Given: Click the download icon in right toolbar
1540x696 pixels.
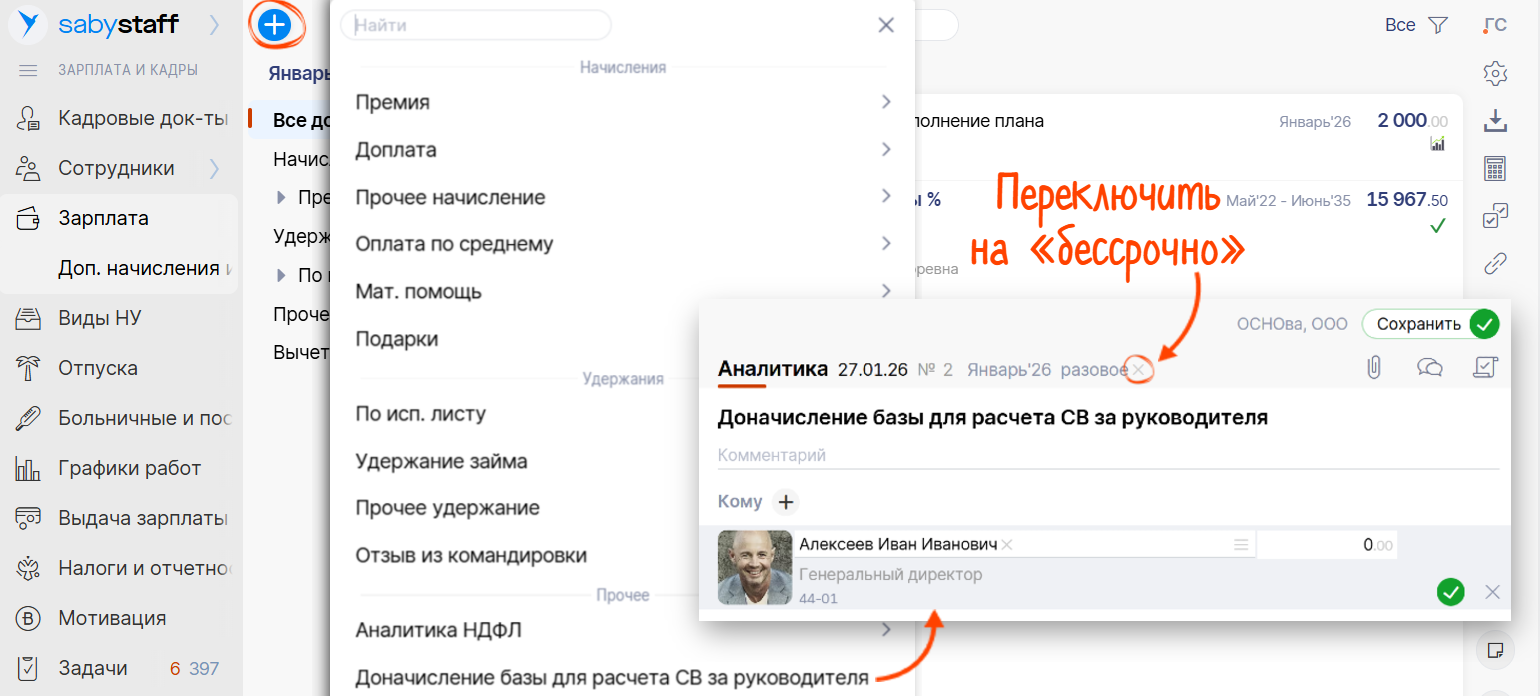Looking at the screenshot, I should point(1495,121).
